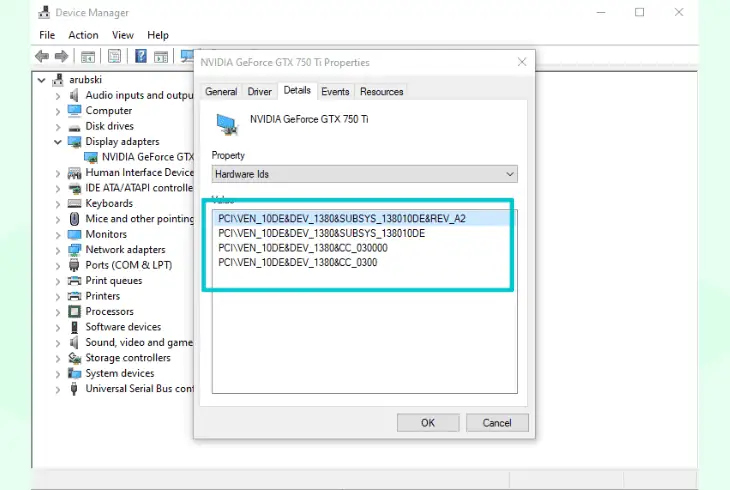This screenshot has height=490, width=730.
Task: Click the show/hide console tree toolbar icon
Action: tap(88, 57)
